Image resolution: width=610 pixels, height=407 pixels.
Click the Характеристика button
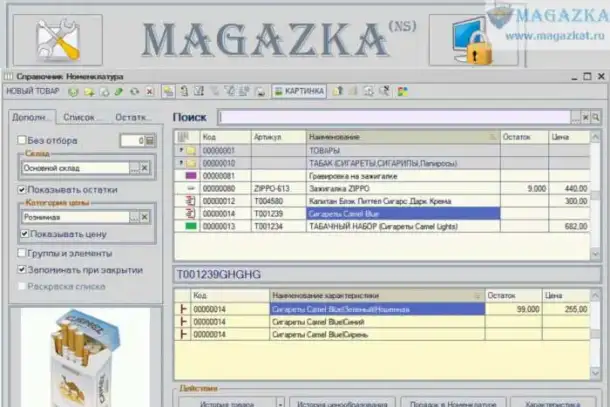[x=553, y=403]
